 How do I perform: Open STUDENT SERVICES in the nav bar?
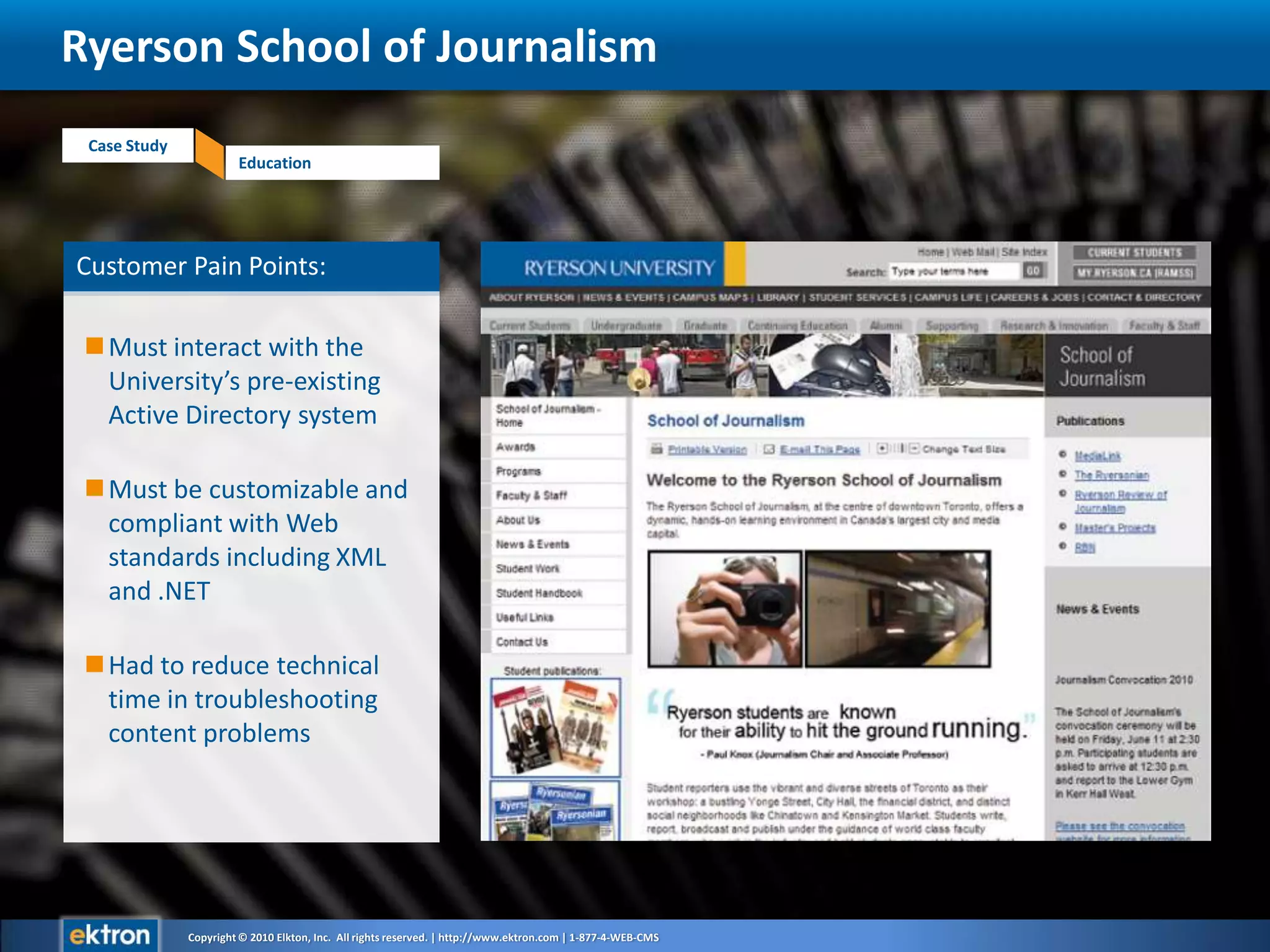coord(858,297)
